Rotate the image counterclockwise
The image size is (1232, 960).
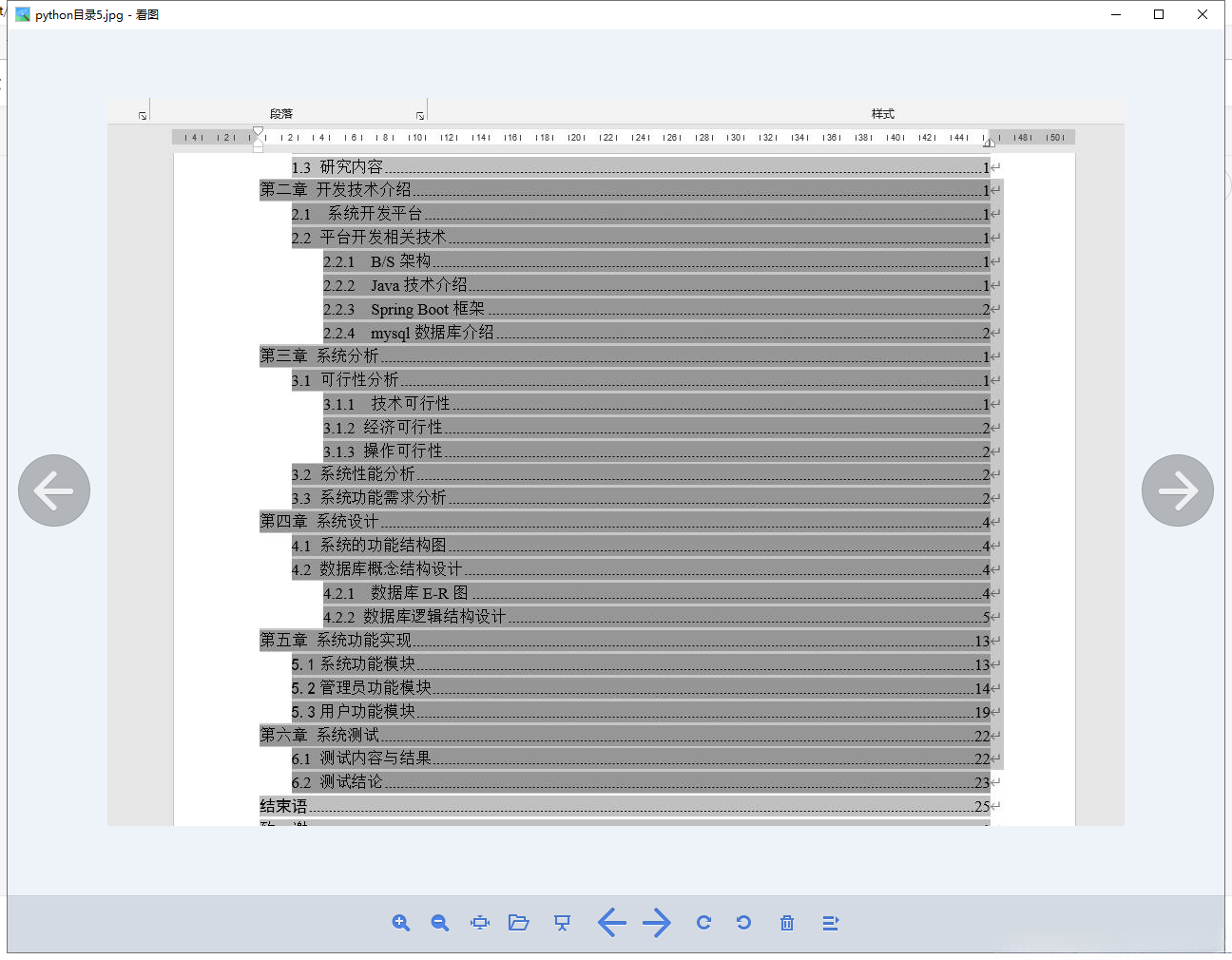click(x=743, y=923)
